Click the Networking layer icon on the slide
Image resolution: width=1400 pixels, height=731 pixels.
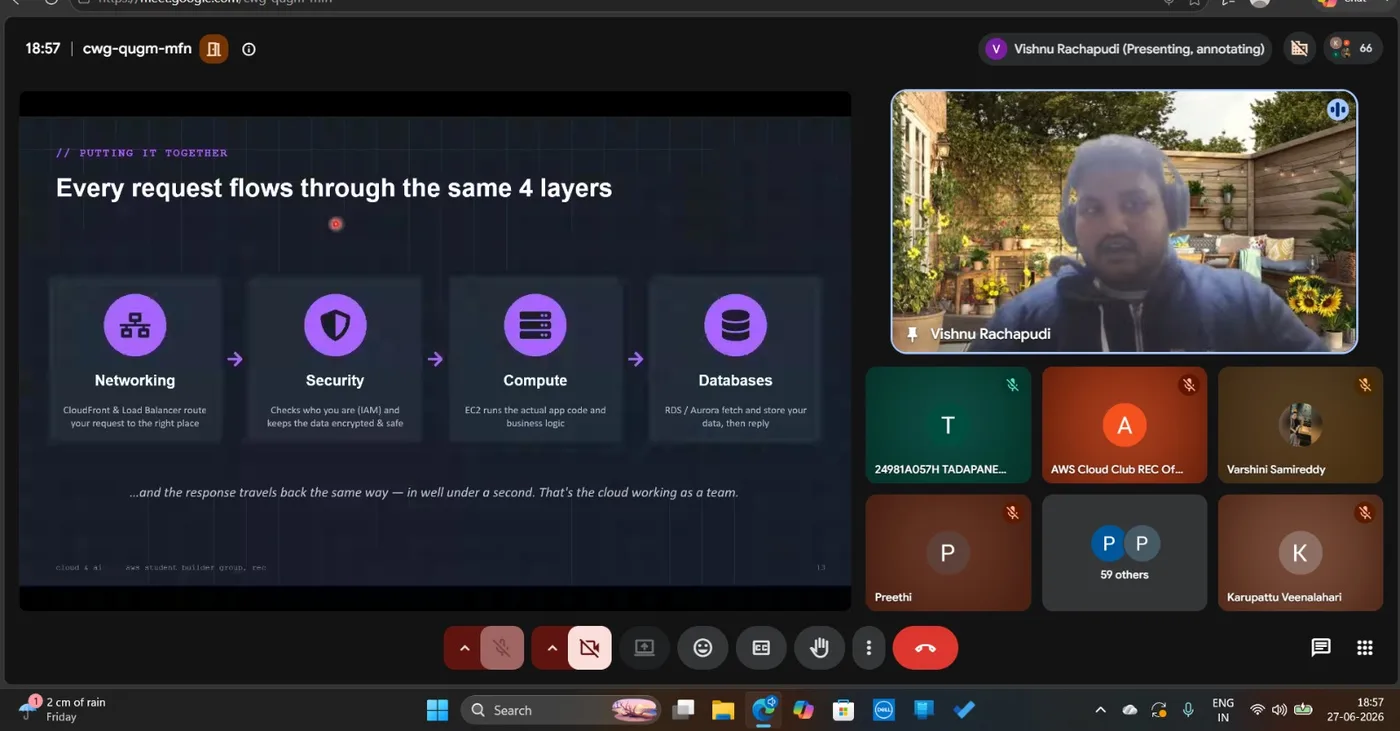(x=135, y=325)
